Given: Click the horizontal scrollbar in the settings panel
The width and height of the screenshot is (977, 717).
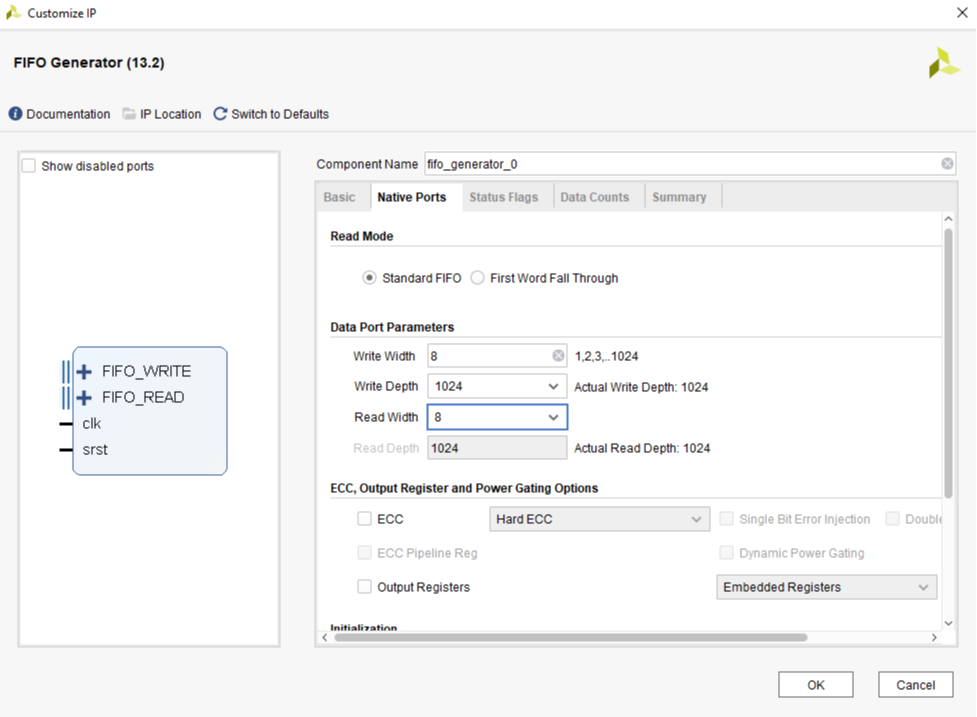Looking at the screenshot, I should point(570,637).
